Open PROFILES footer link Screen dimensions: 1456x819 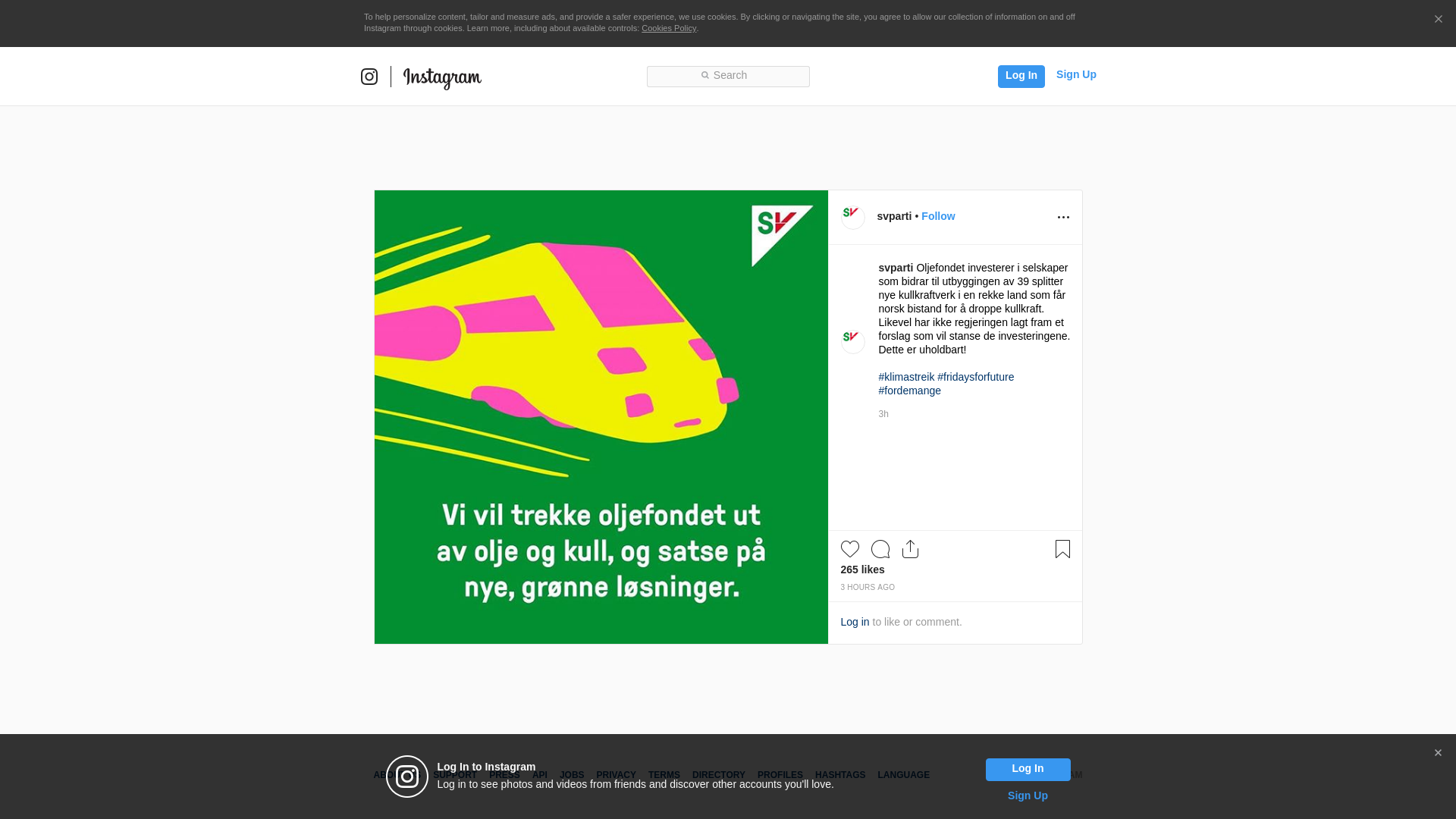(780, 775)
